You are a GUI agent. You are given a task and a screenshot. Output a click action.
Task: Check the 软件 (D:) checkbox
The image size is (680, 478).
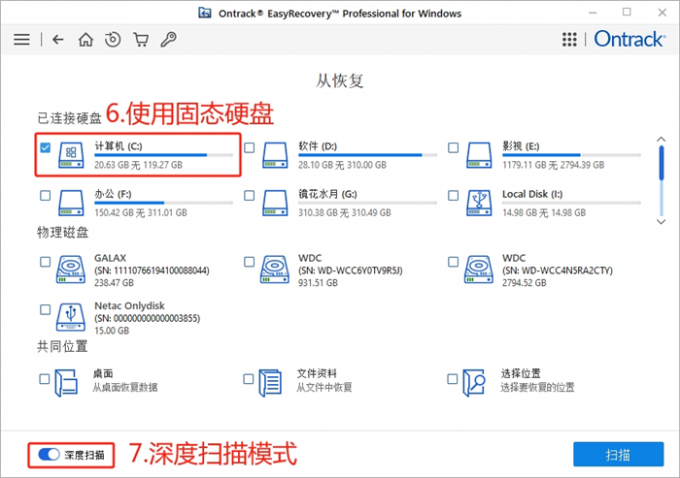tap(249, 147)
